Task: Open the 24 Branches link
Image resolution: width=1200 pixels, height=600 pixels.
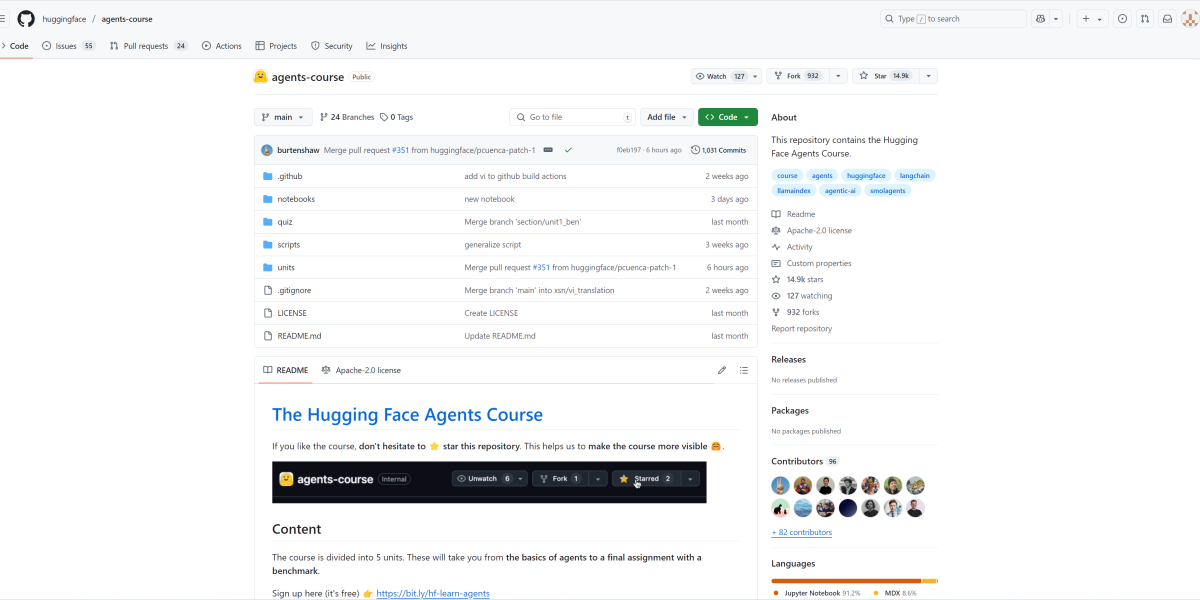Action: (346, 117)
